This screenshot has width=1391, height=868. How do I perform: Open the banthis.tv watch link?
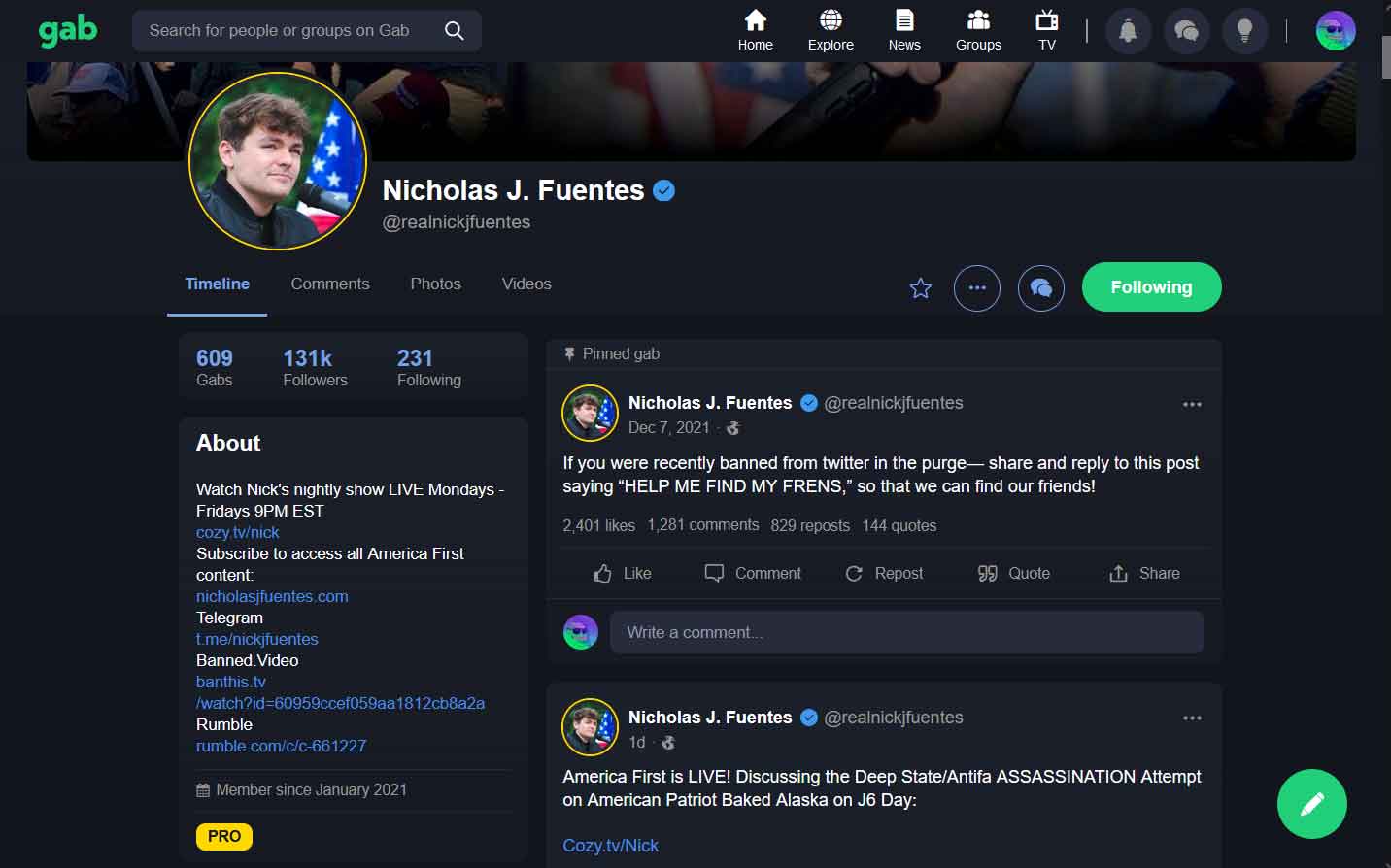pos(340,693)
